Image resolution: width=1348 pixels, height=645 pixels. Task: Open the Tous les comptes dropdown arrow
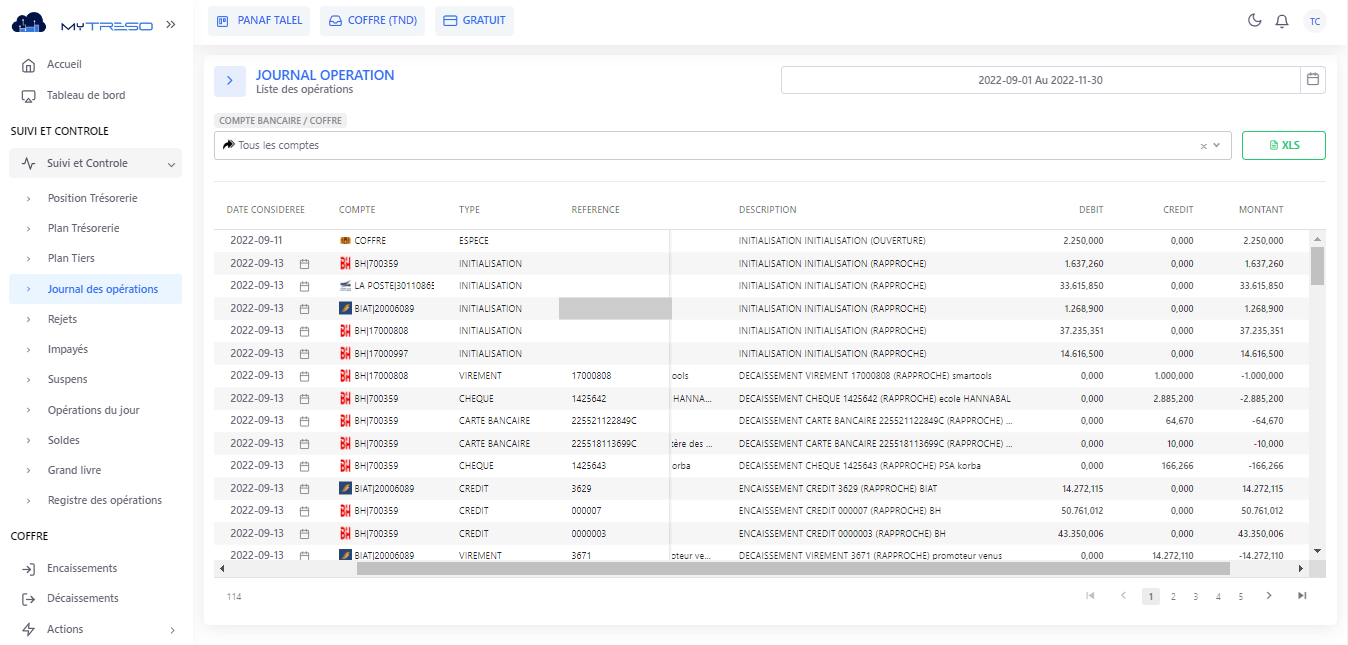tap(1217, 146)
